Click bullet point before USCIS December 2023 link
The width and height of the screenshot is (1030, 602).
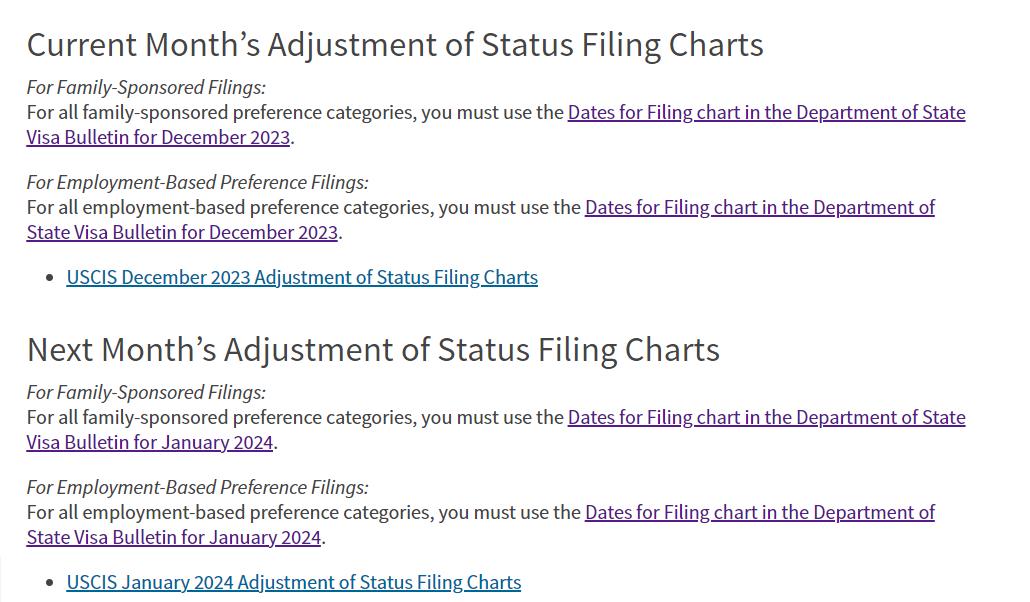point(50,278)
